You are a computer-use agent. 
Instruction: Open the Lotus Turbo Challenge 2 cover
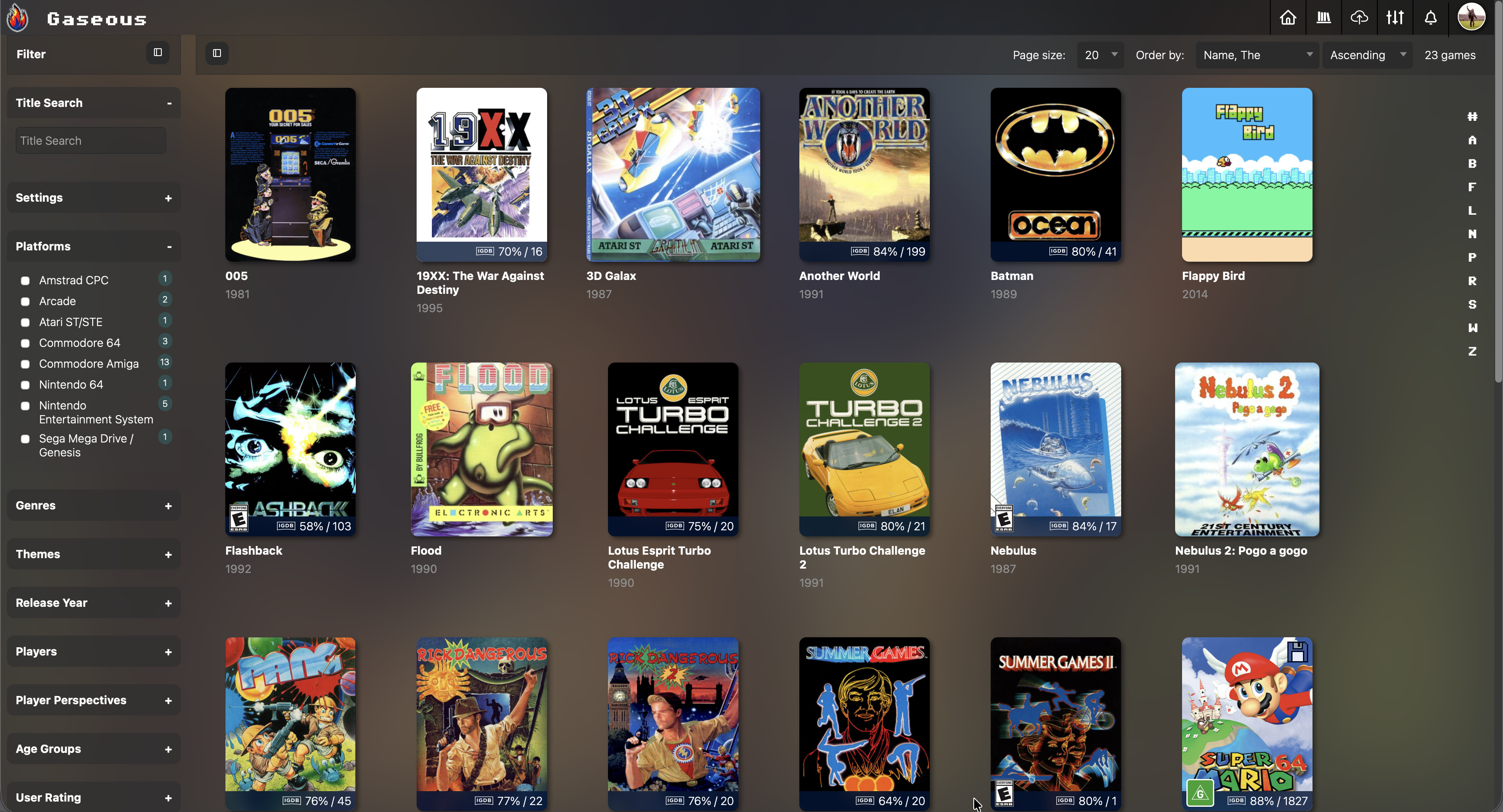click(x=864, y=449)
